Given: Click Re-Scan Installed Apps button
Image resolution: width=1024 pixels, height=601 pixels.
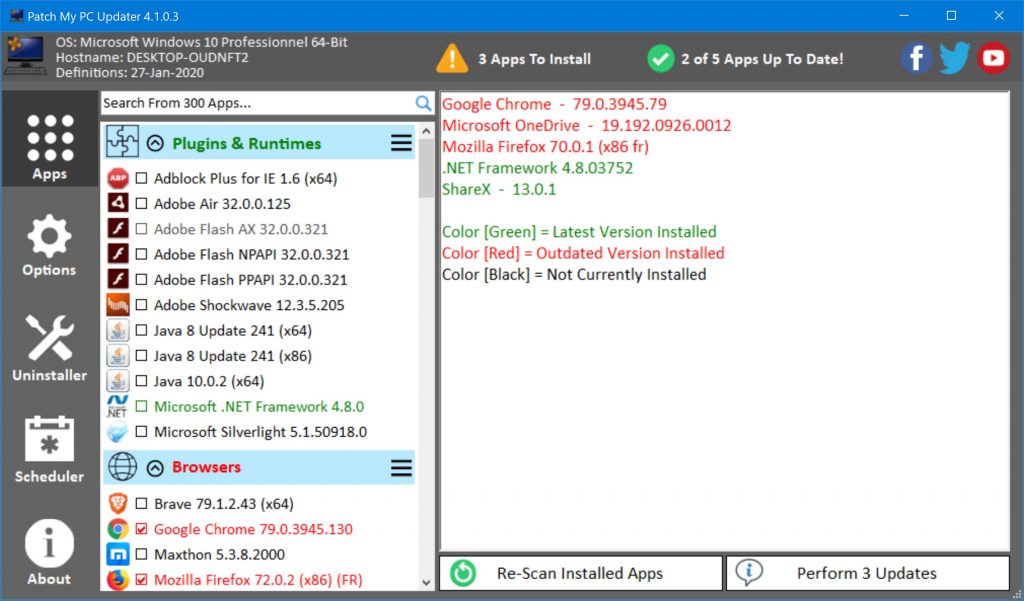Looking at the screenshot, I should (x=581, y=573).
